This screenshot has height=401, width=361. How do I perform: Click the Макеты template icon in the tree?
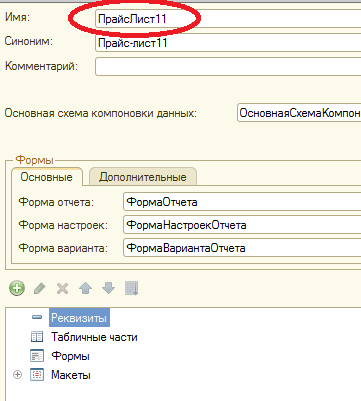pos(37,375)
